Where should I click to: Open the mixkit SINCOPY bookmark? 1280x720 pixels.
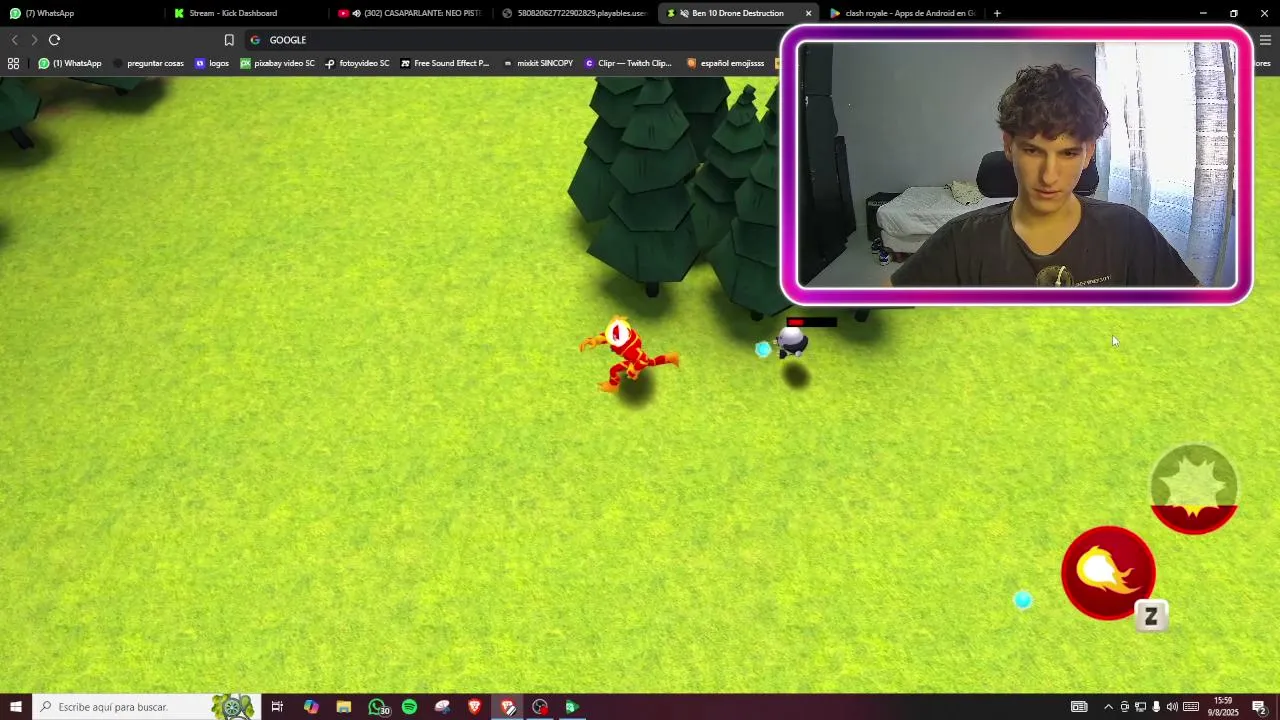538,63
